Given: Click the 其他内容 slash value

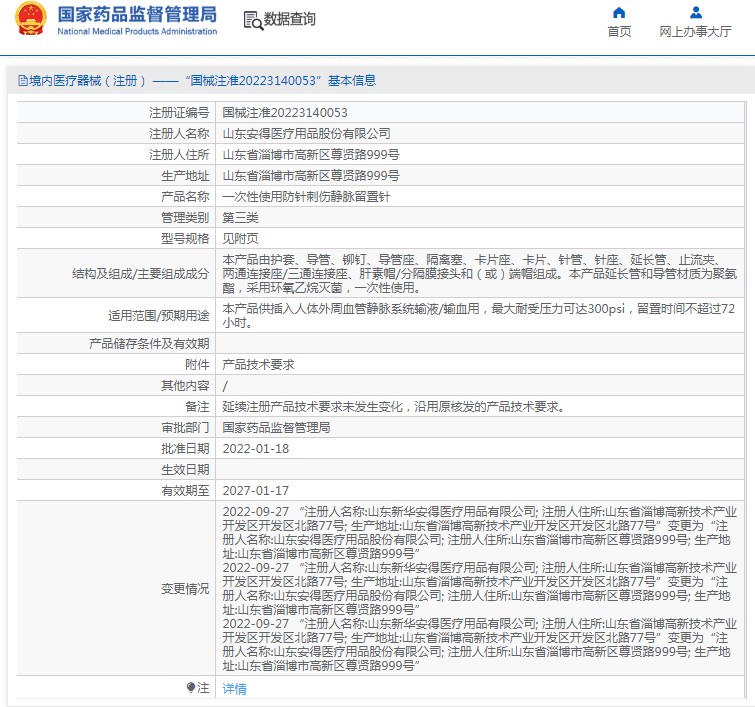Looking at the screenshot, I should click(225, 386).
